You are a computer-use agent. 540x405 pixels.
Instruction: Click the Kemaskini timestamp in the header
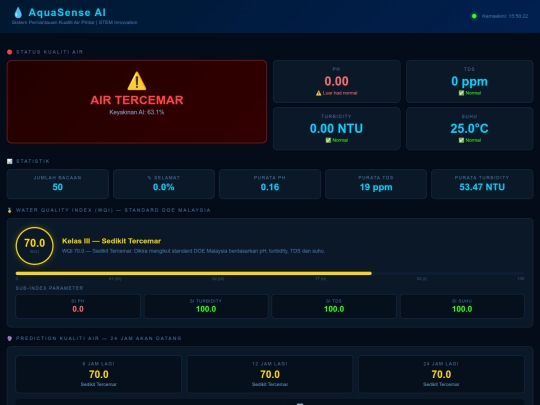click(505, 16)
